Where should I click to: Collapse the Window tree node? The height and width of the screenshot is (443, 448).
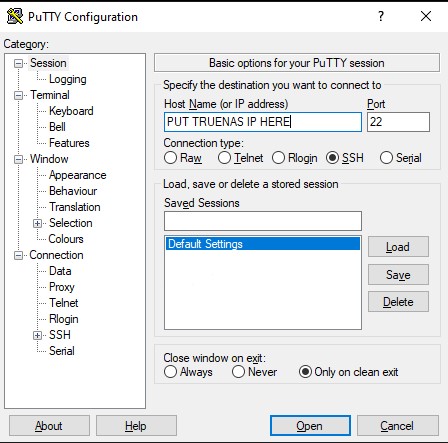(19, 159)
